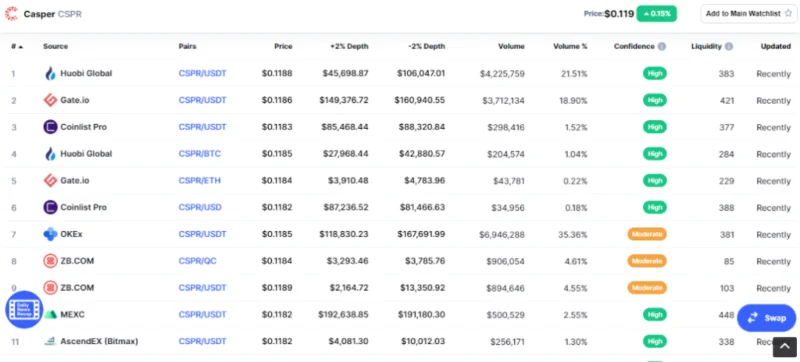The width and height of the screenshot is (800, 362).
Task: Click price $0.1189 in ZB.COM row
Action: coord(277,288)
